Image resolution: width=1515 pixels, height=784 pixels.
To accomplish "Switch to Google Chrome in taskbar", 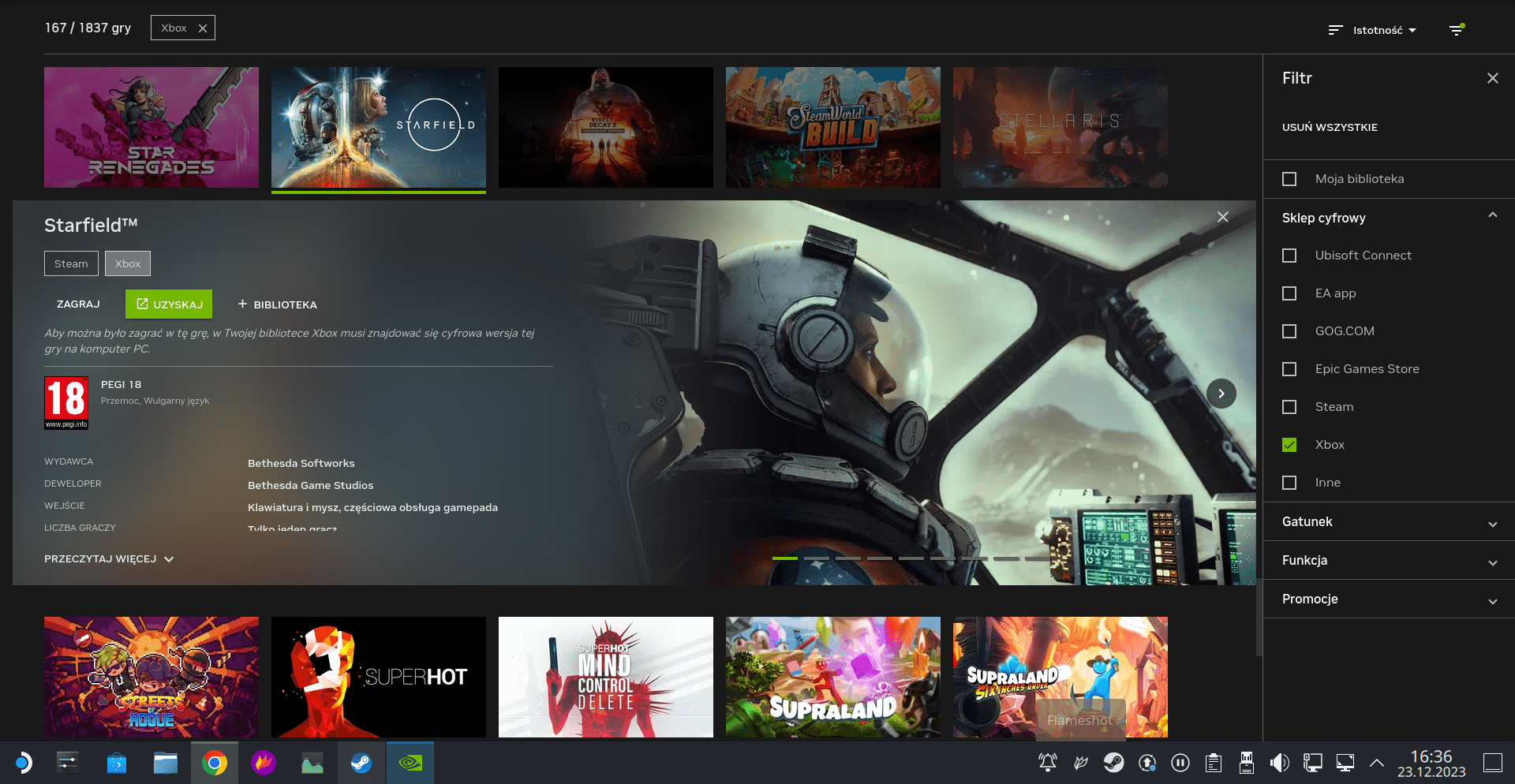I will click(215, 763).
